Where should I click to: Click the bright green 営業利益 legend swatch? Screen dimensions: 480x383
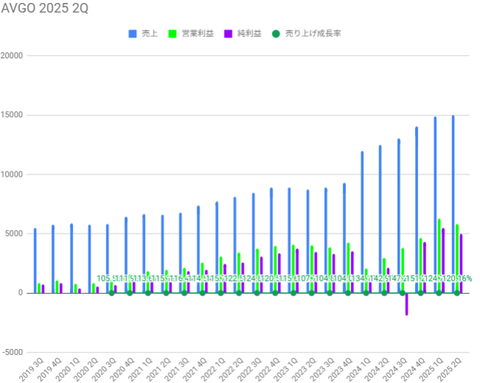pos(172,34)
